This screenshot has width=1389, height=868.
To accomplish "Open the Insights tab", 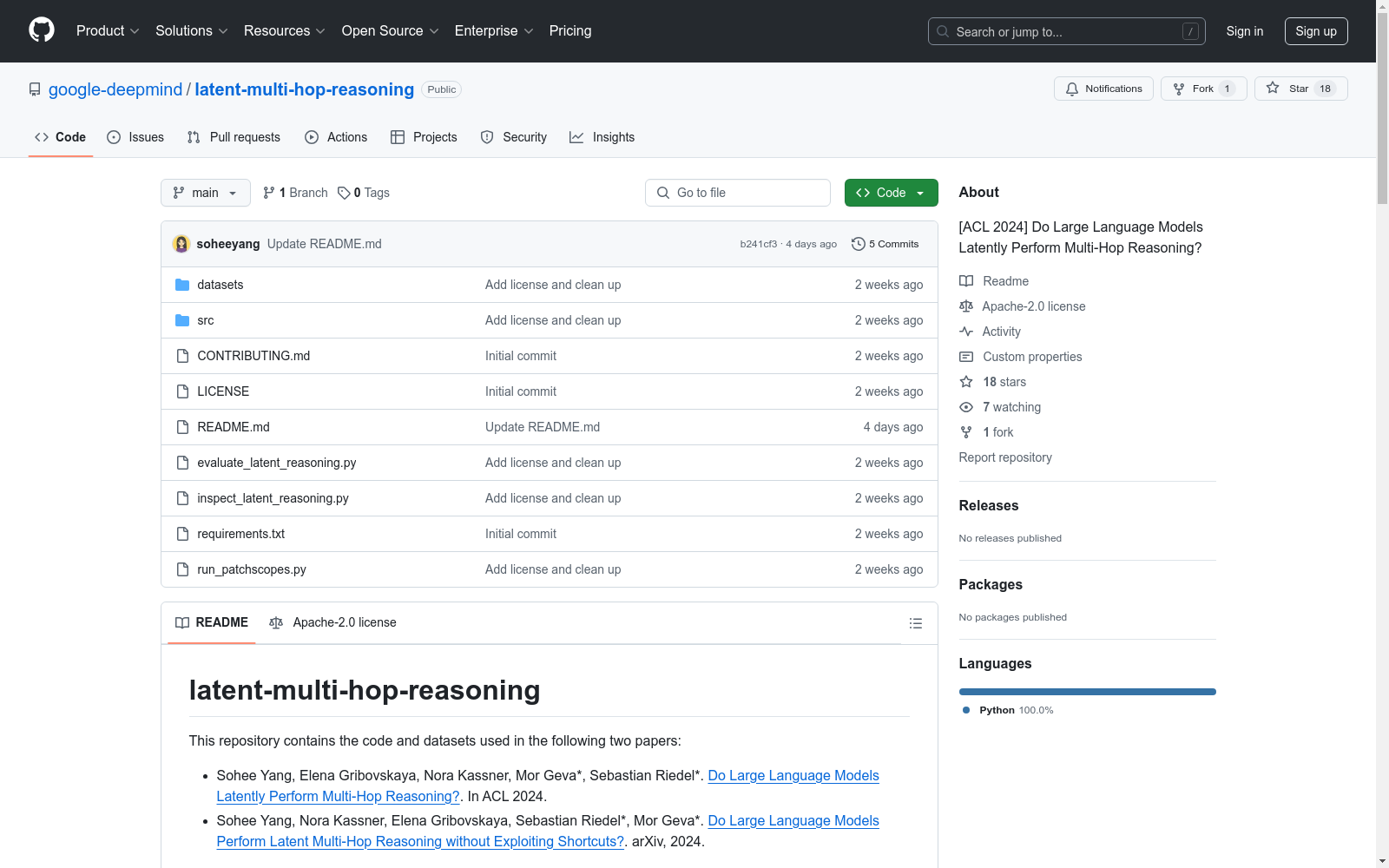I will pyautogui.click(x=602, y=137).
